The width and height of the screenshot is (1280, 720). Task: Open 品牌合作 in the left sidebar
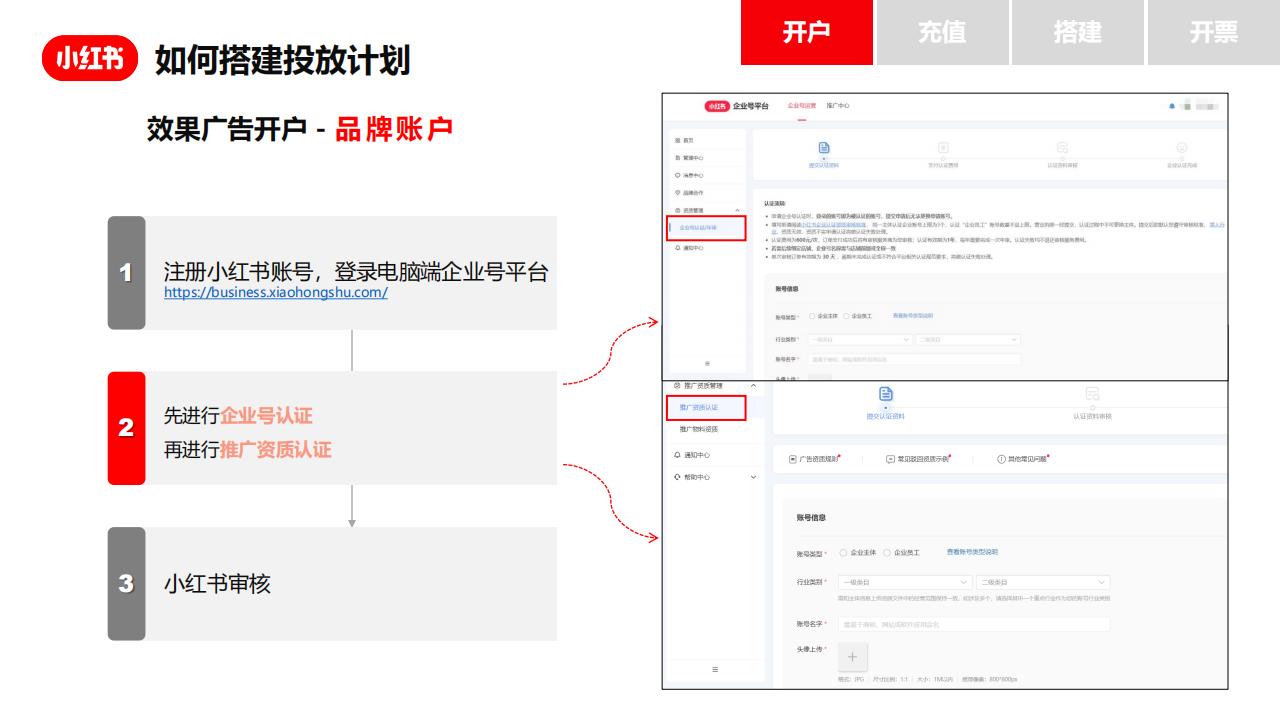pyautogui.click(x=690, y=192)
